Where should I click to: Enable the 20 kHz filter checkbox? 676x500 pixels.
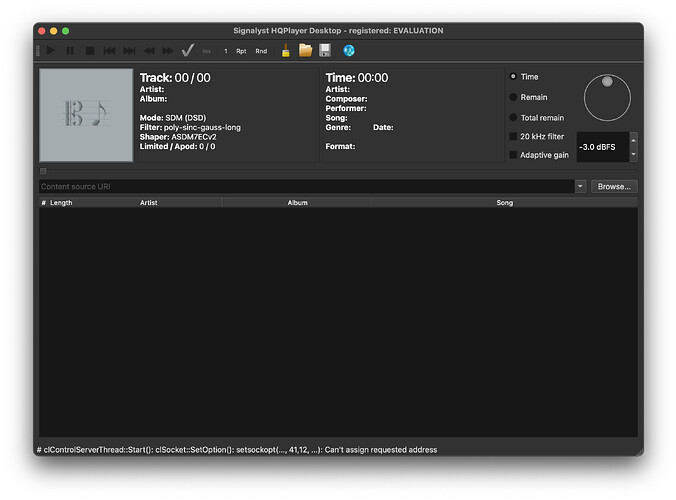click(x=513, y=136)
